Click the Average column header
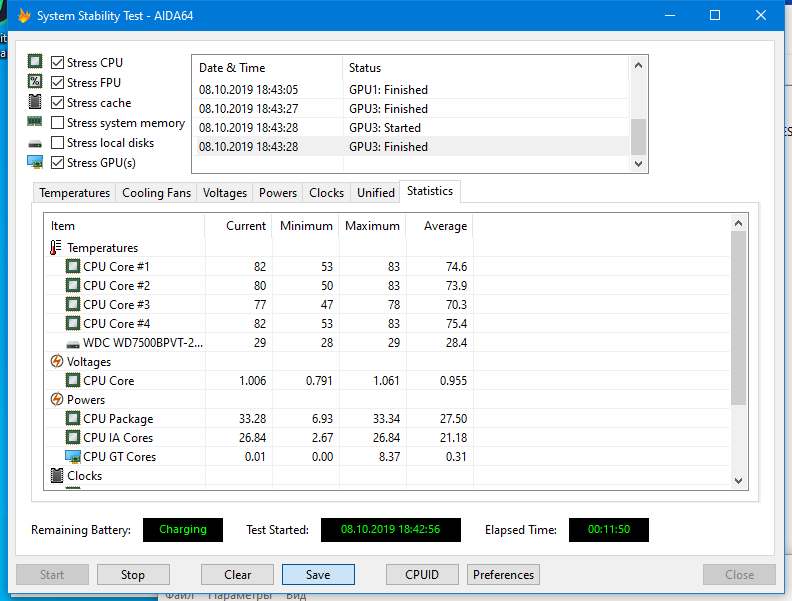The image size is (792, 601). 439,226
